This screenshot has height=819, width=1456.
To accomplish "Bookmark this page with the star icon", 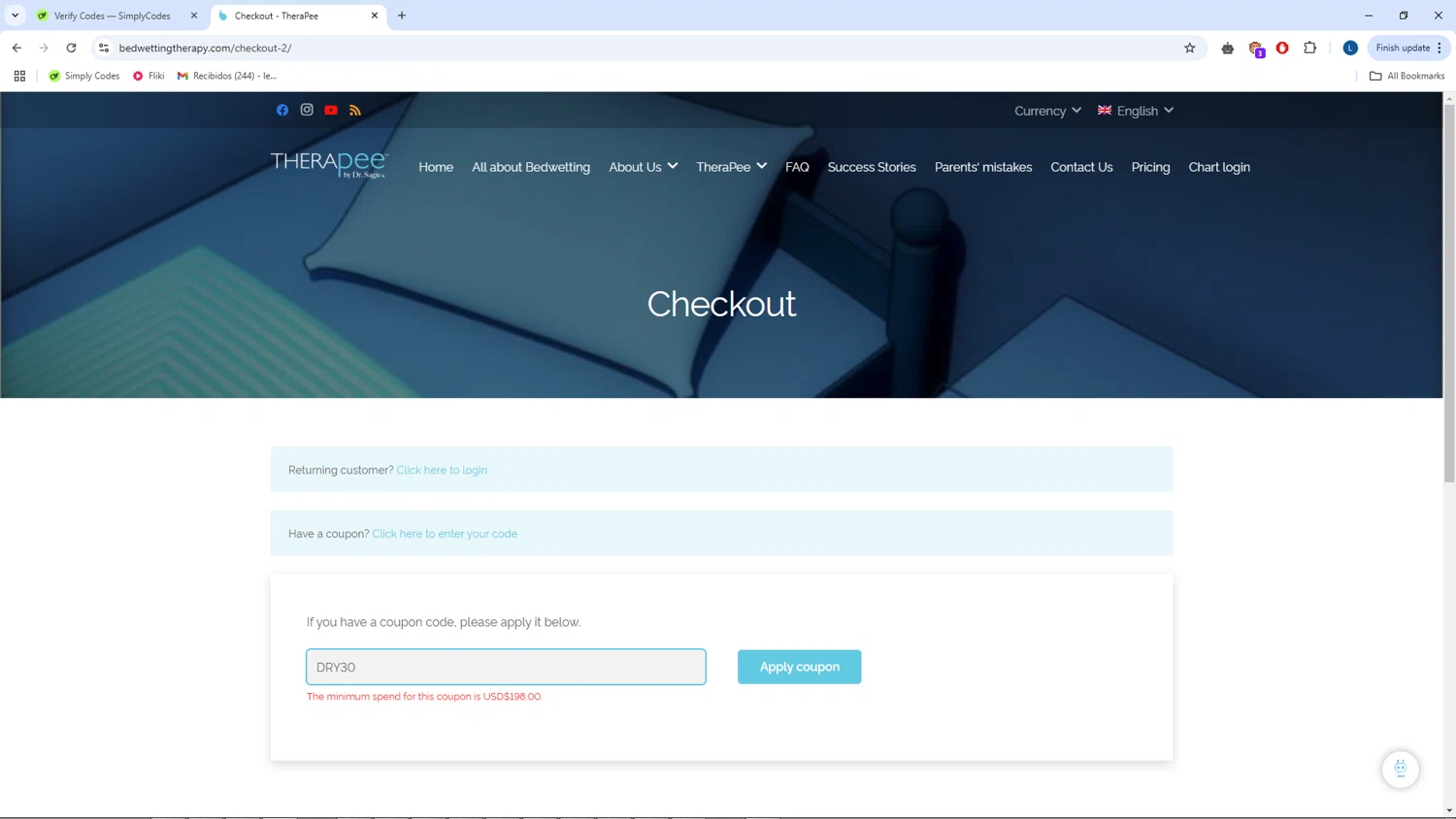I will tap(1190, 48).
